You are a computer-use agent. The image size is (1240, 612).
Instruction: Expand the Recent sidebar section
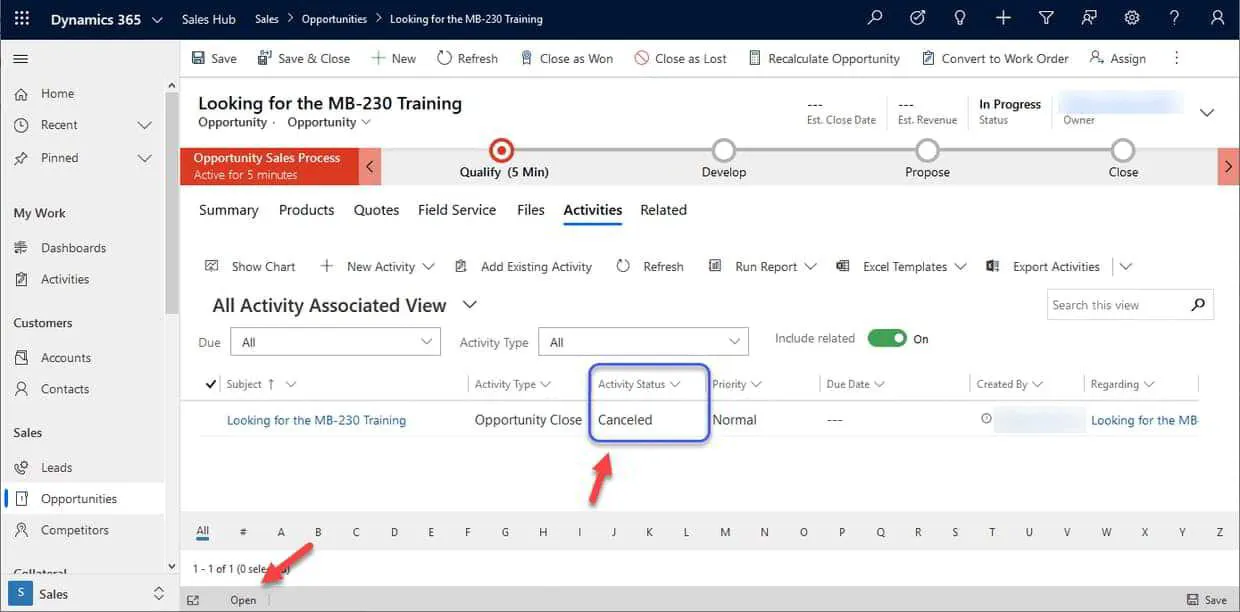click(x=144, y=125)
